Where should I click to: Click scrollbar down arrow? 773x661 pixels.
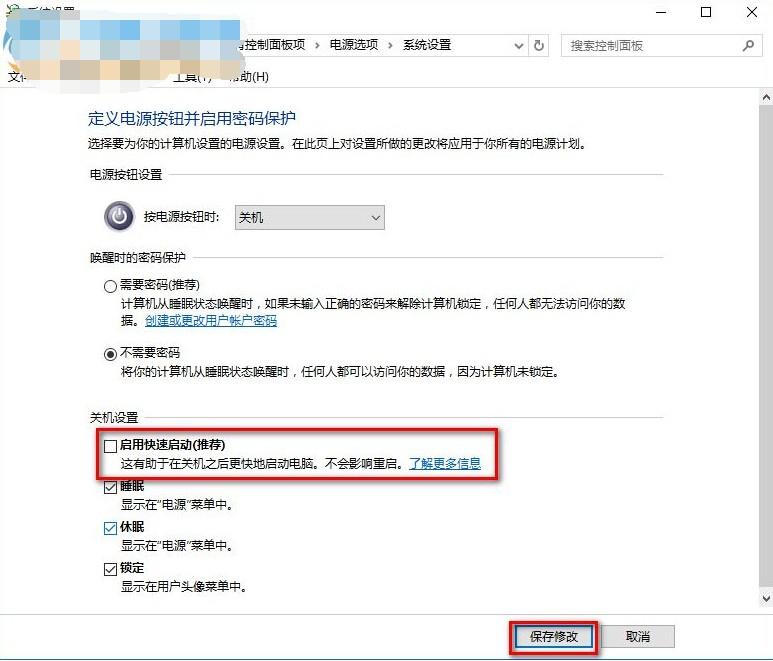coord(766,598)
